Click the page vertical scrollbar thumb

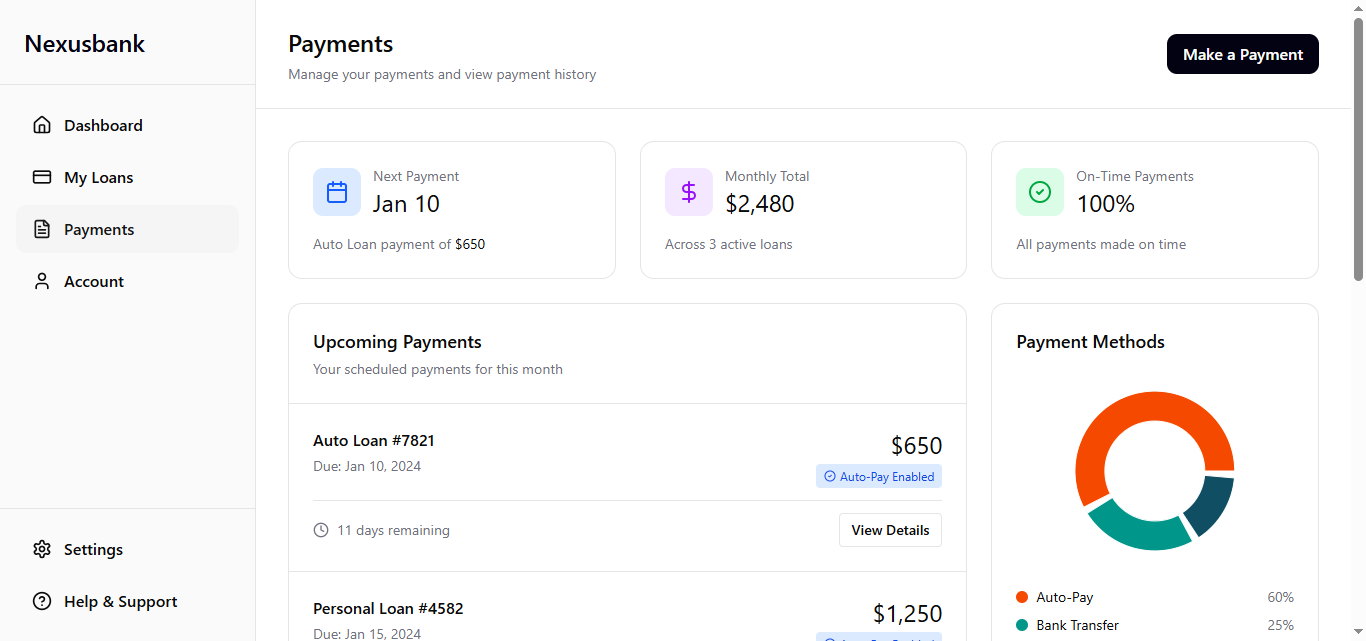coord(1358,150)
